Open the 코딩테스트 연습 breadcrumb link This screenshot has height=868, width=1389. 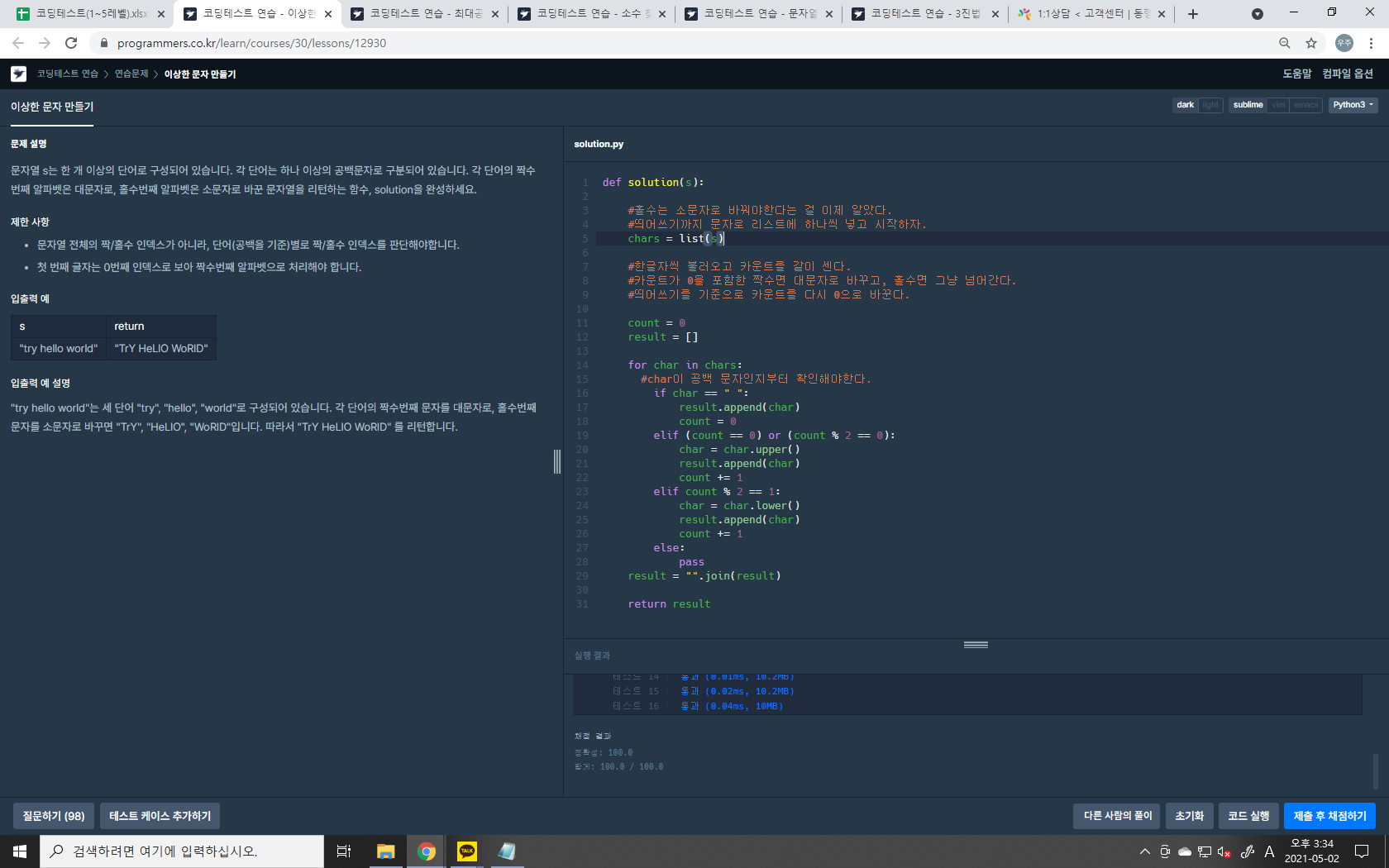tap(67, 74)
